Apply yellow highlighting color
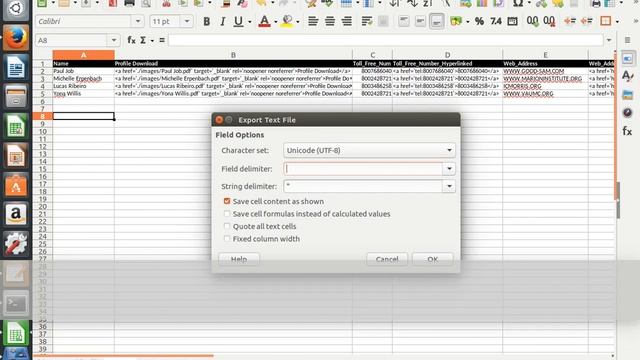Viewport: 640px width, 360px height. [288, 21]
